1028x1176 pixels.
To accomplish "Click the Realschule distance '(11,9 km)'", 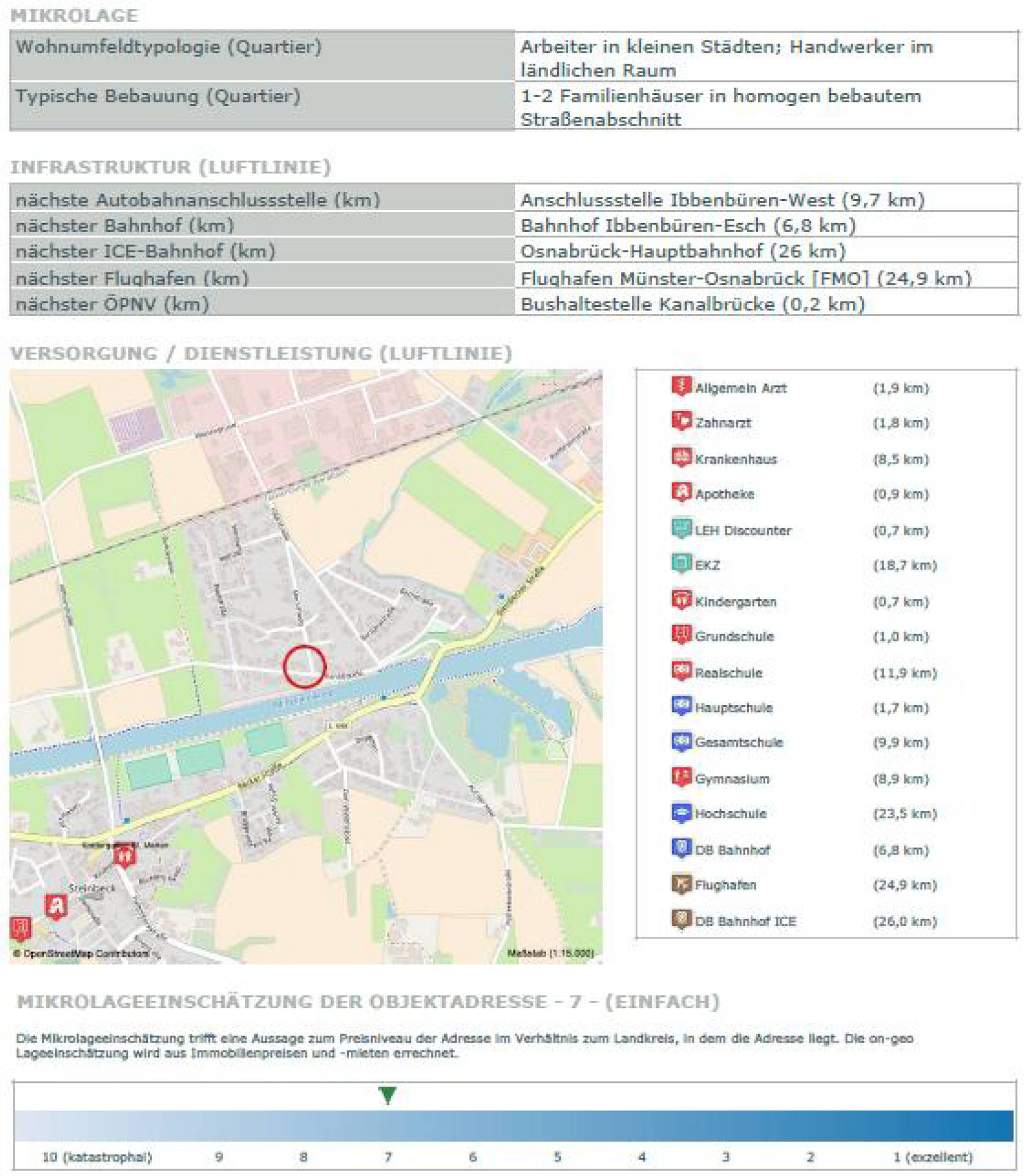I will click(904, 673).
